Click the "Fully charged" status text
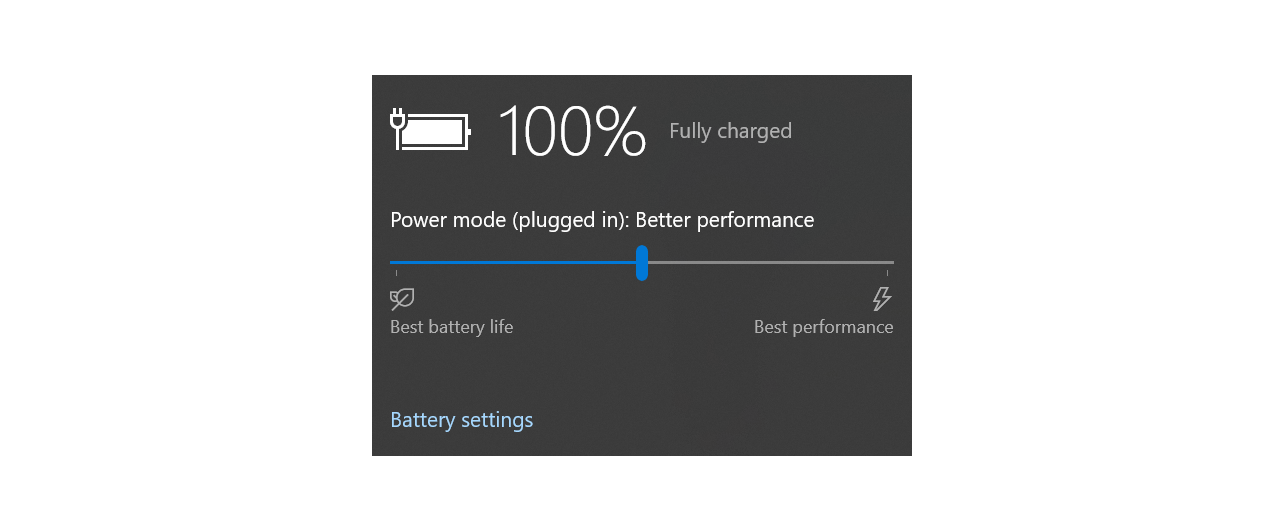Viewport: 1284px width, 530px height. pos(730,131)
